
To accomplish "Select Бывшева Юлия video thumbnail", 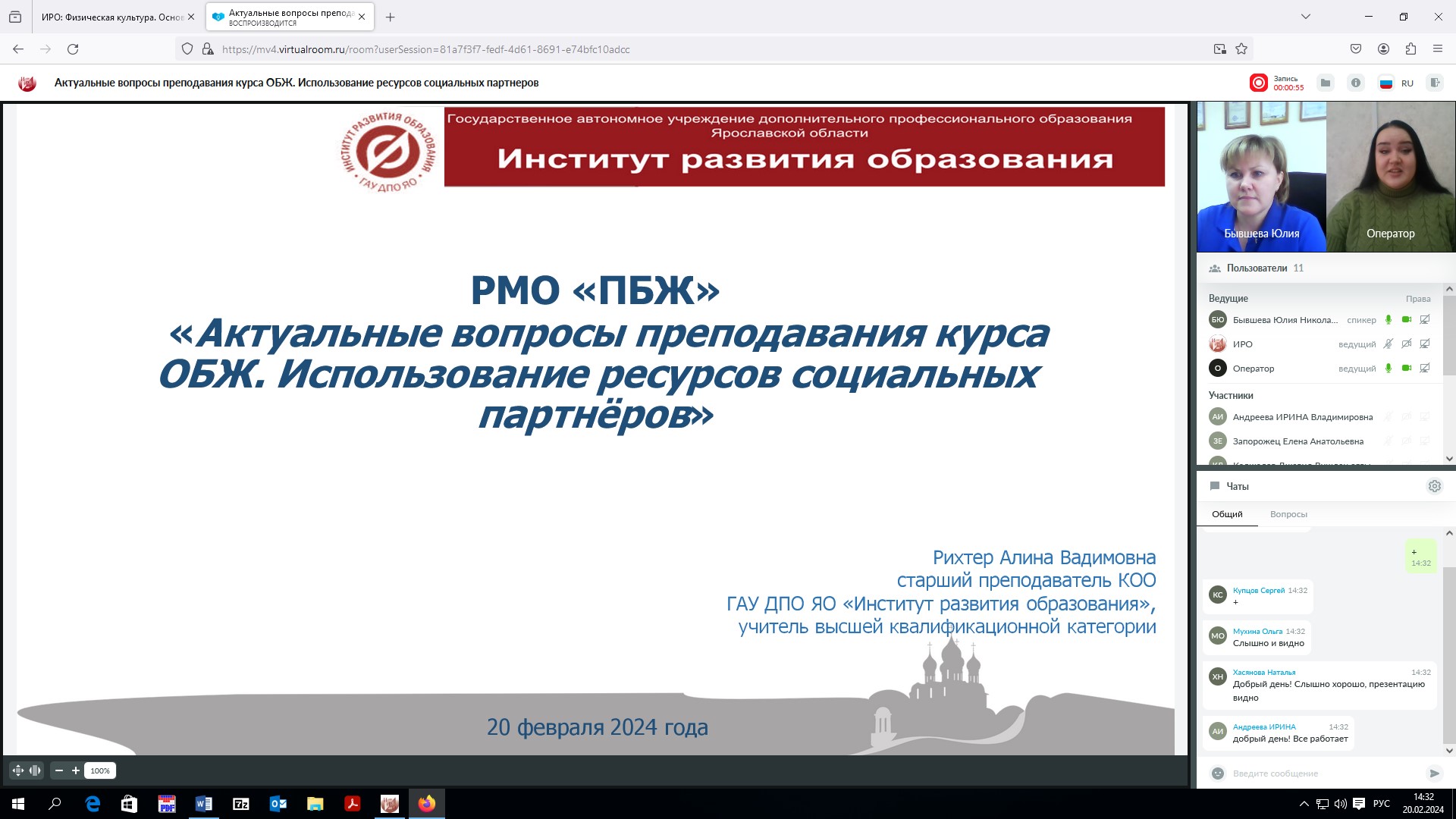I will click(x=1261, y=177).
